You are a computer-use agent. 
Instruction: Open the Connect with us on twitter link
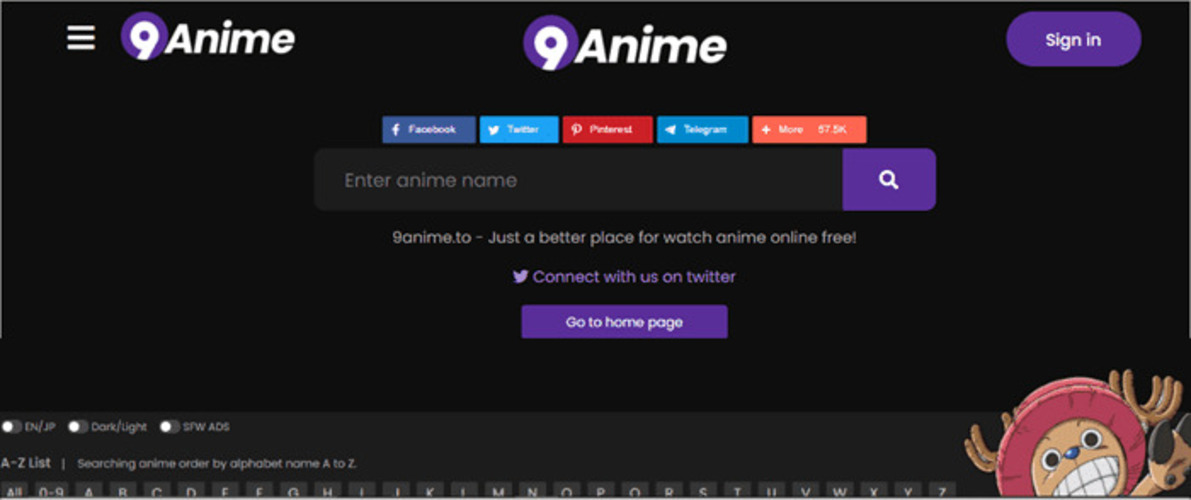(624, 277)
